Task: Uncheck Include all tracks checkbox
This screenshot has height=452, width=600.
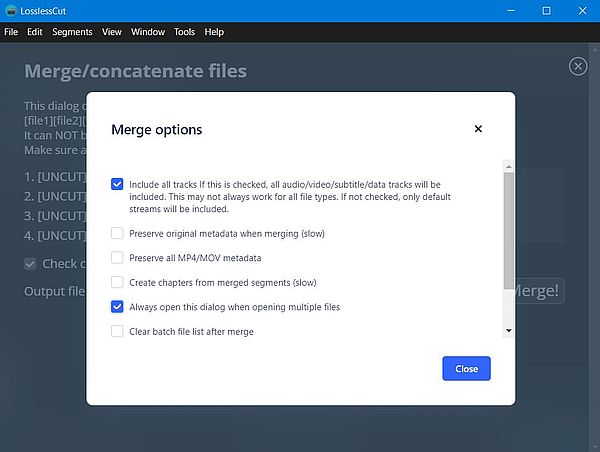Action: pos(117,184)
